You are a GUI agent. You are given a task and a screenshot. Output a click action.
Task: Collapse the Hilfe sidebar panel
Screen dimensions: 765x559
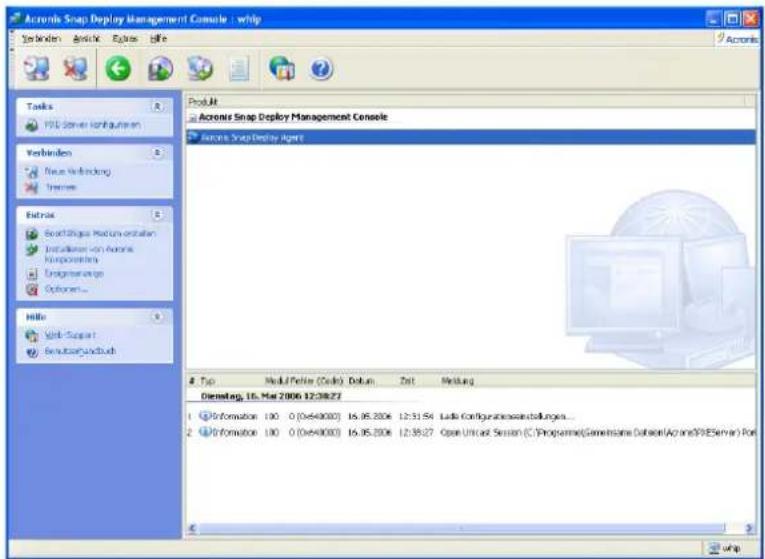[157, 317]
